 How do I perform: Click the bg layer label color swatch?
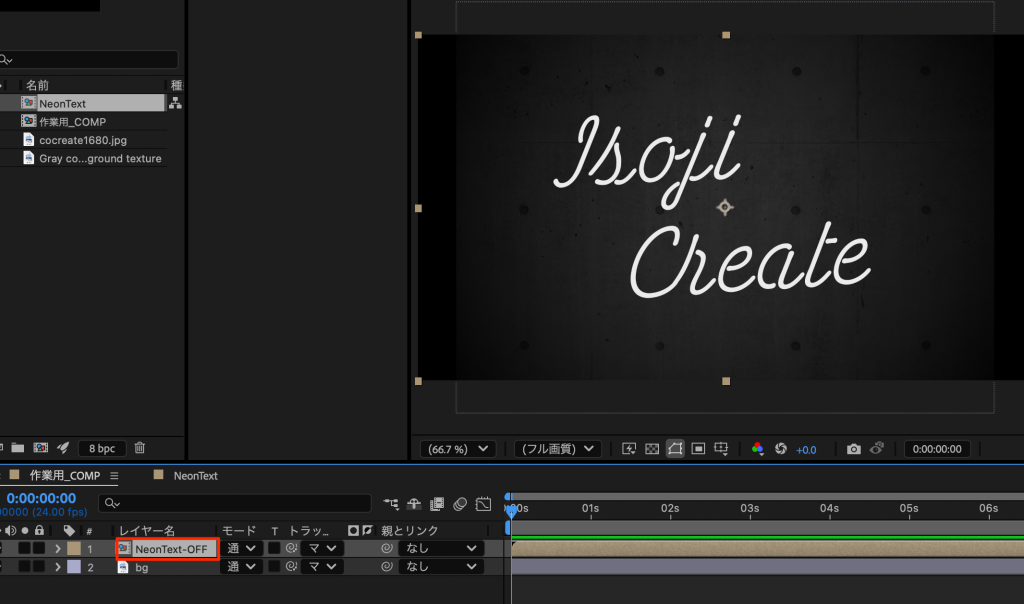(x=74, y=567)
